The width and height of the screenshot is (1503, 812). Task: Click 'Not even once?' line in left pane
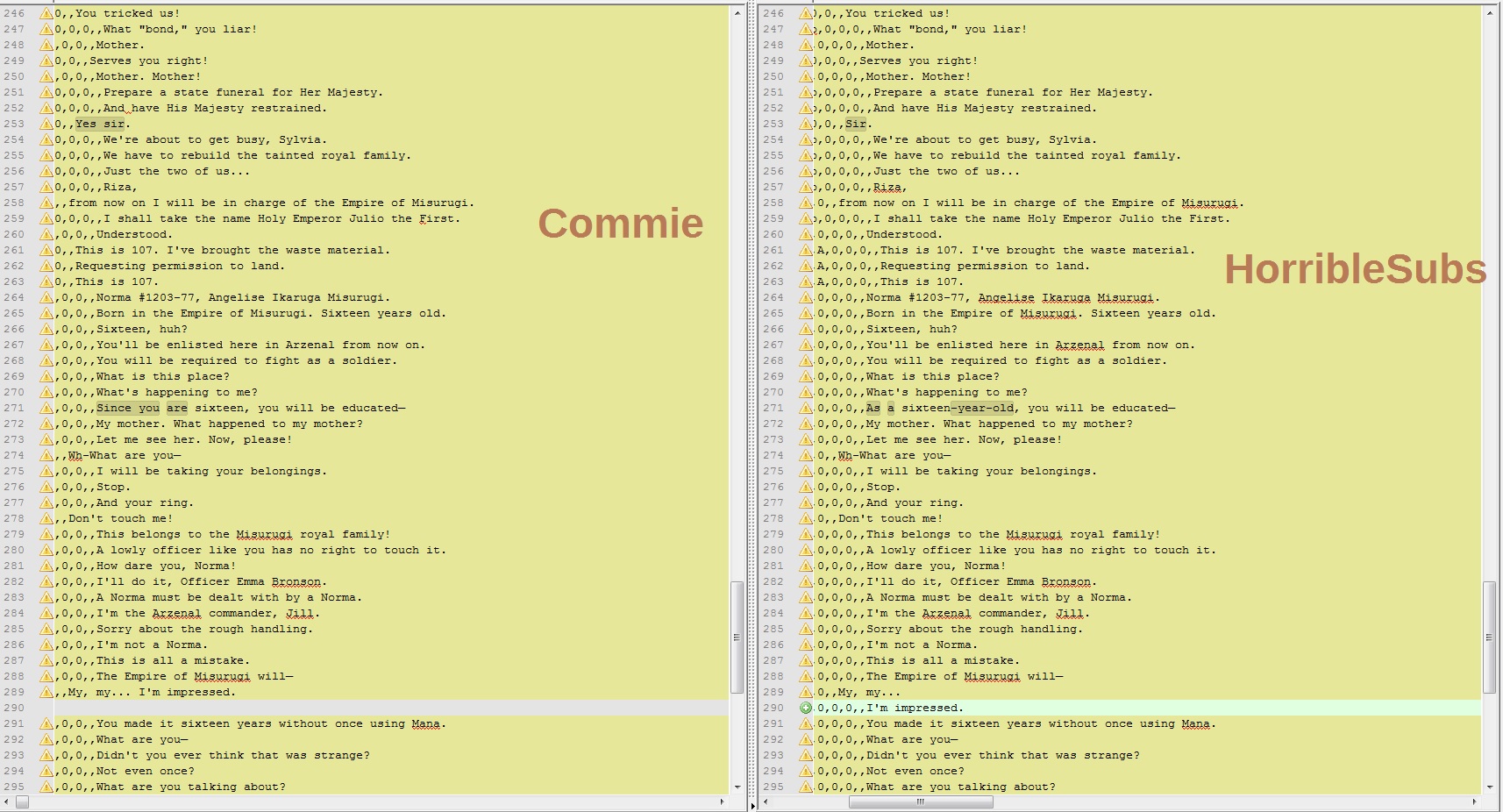click(146, 771)
